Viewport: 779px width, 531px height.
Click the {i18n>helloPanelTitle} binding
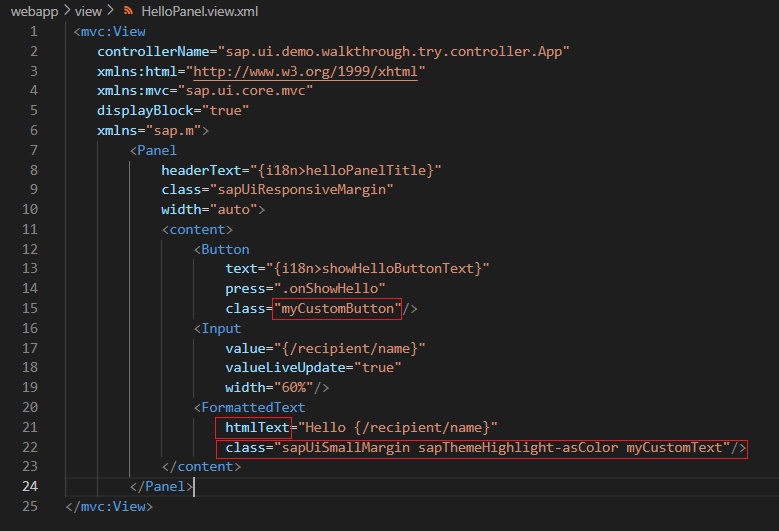tap(346, 170)
